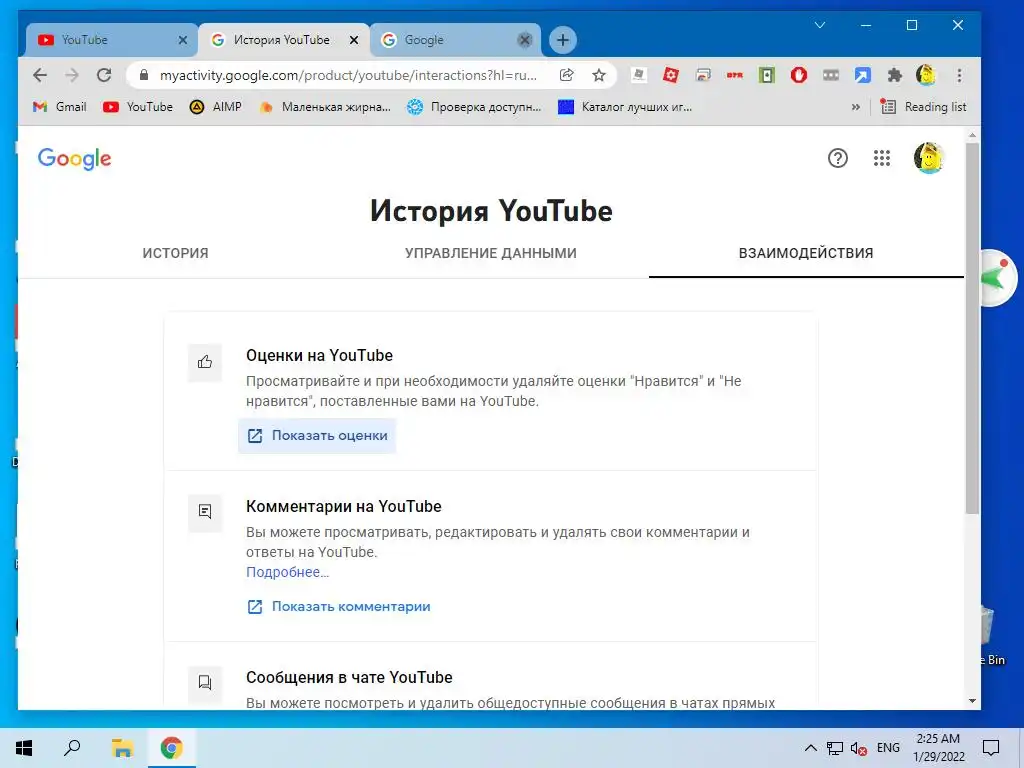Open Windows search from the taskbar
Viewport: 1024px width, 768px height.
[x=72, y=748]
